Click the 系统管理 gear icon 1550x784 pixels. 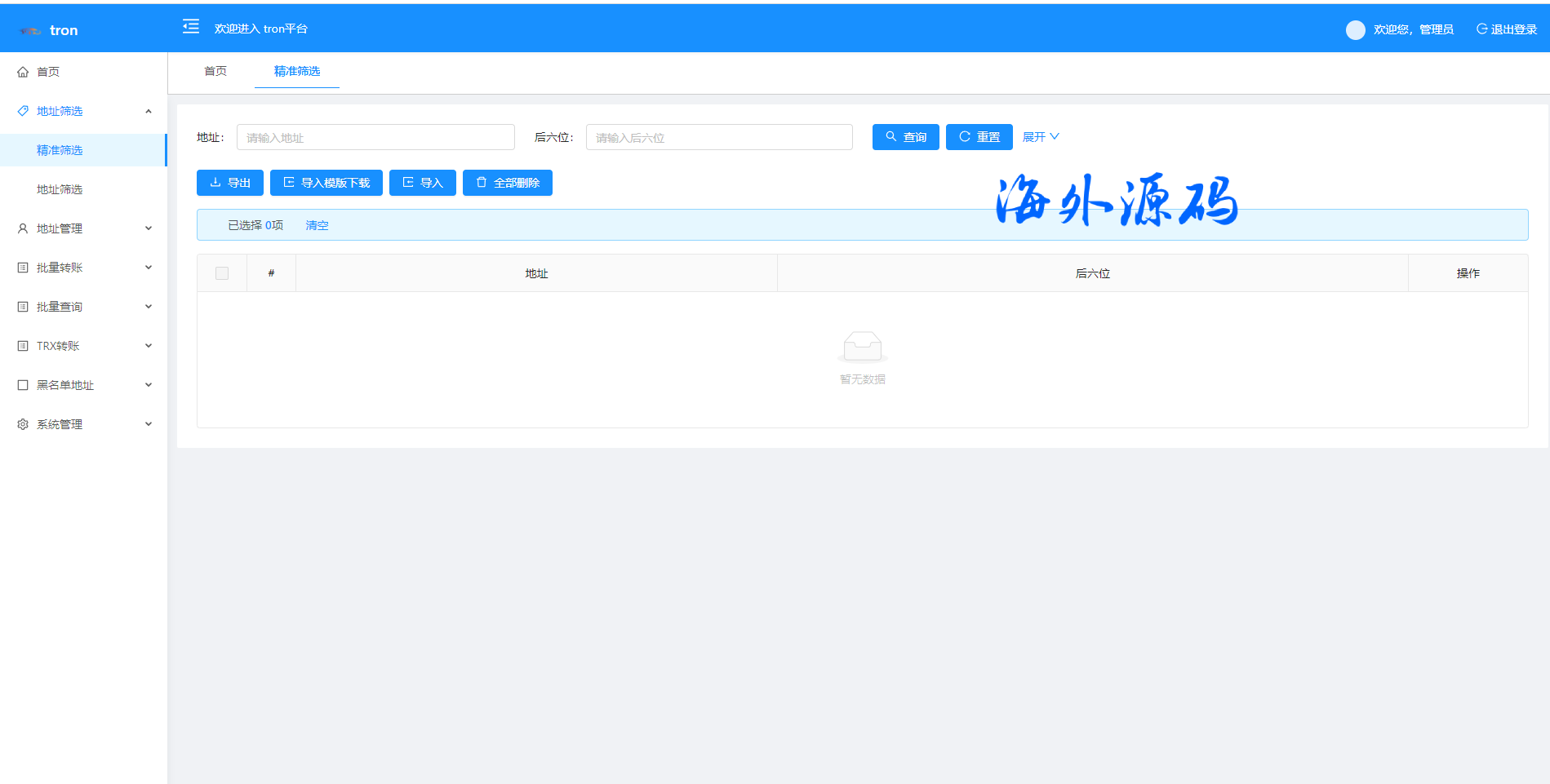pyautogui.click(x=23, y=424)
